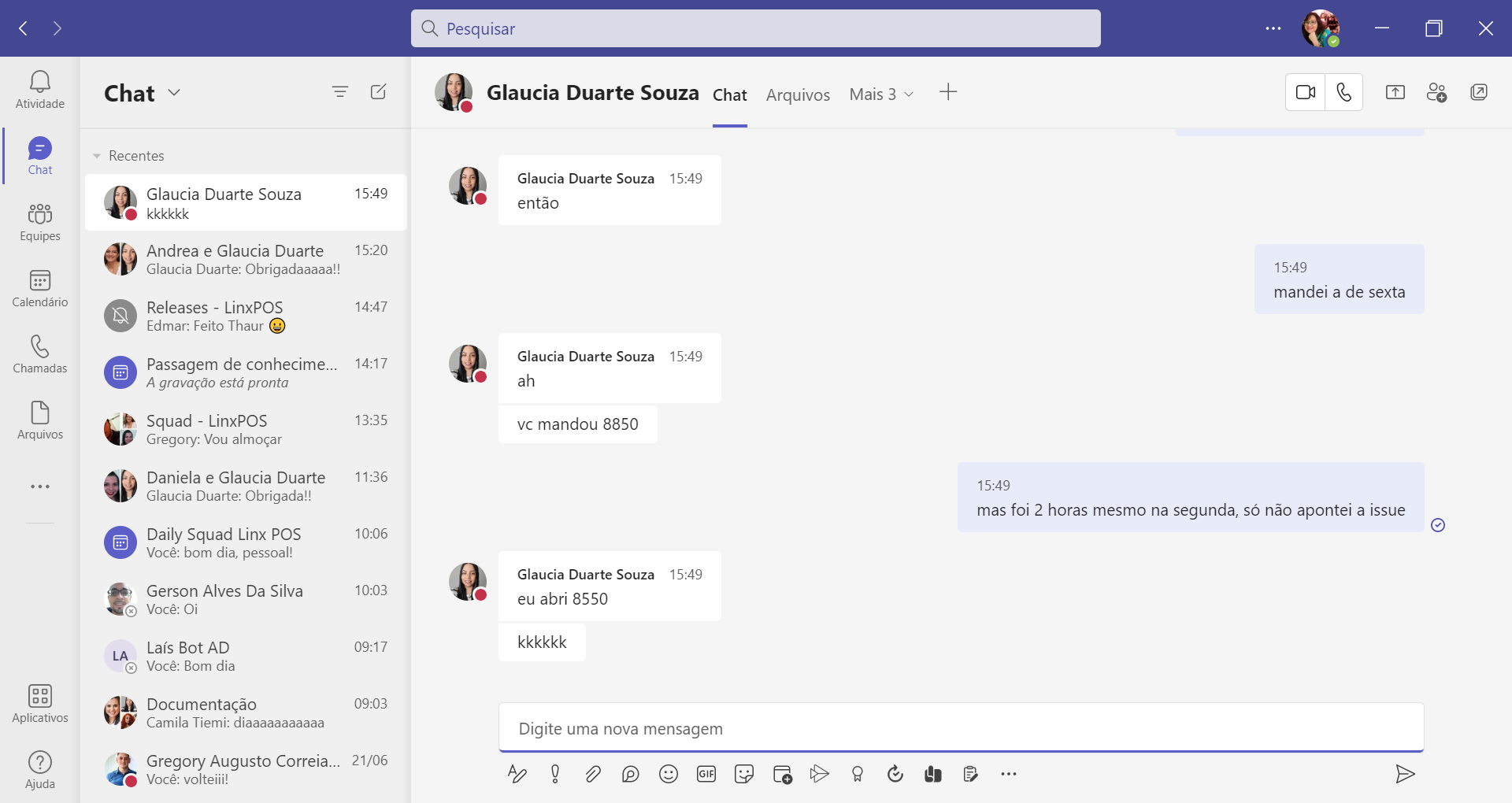This screenshot has width=1512, height=803.
Task: Open the text formatting options
Action: pyautogui.click(x=517, y=775)
